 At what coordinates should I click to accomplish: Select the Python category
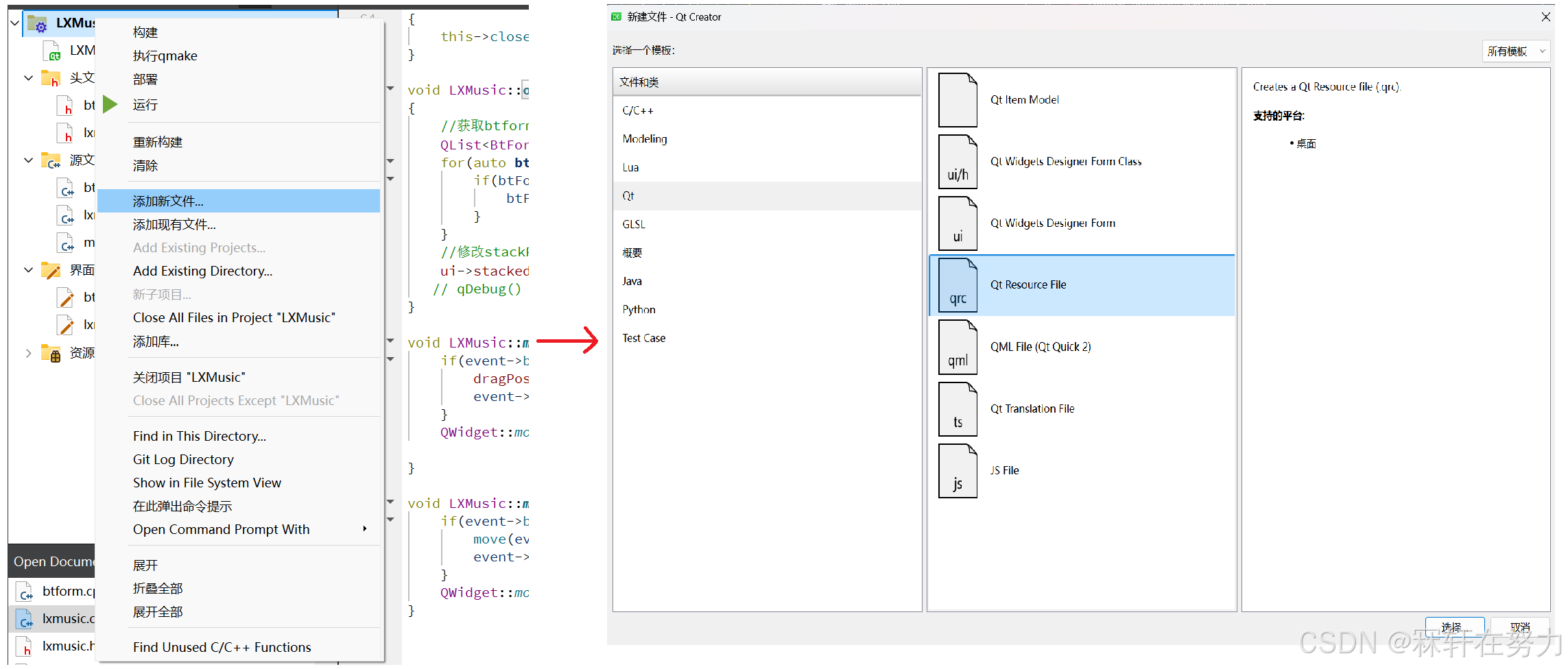tap(767, 310)
